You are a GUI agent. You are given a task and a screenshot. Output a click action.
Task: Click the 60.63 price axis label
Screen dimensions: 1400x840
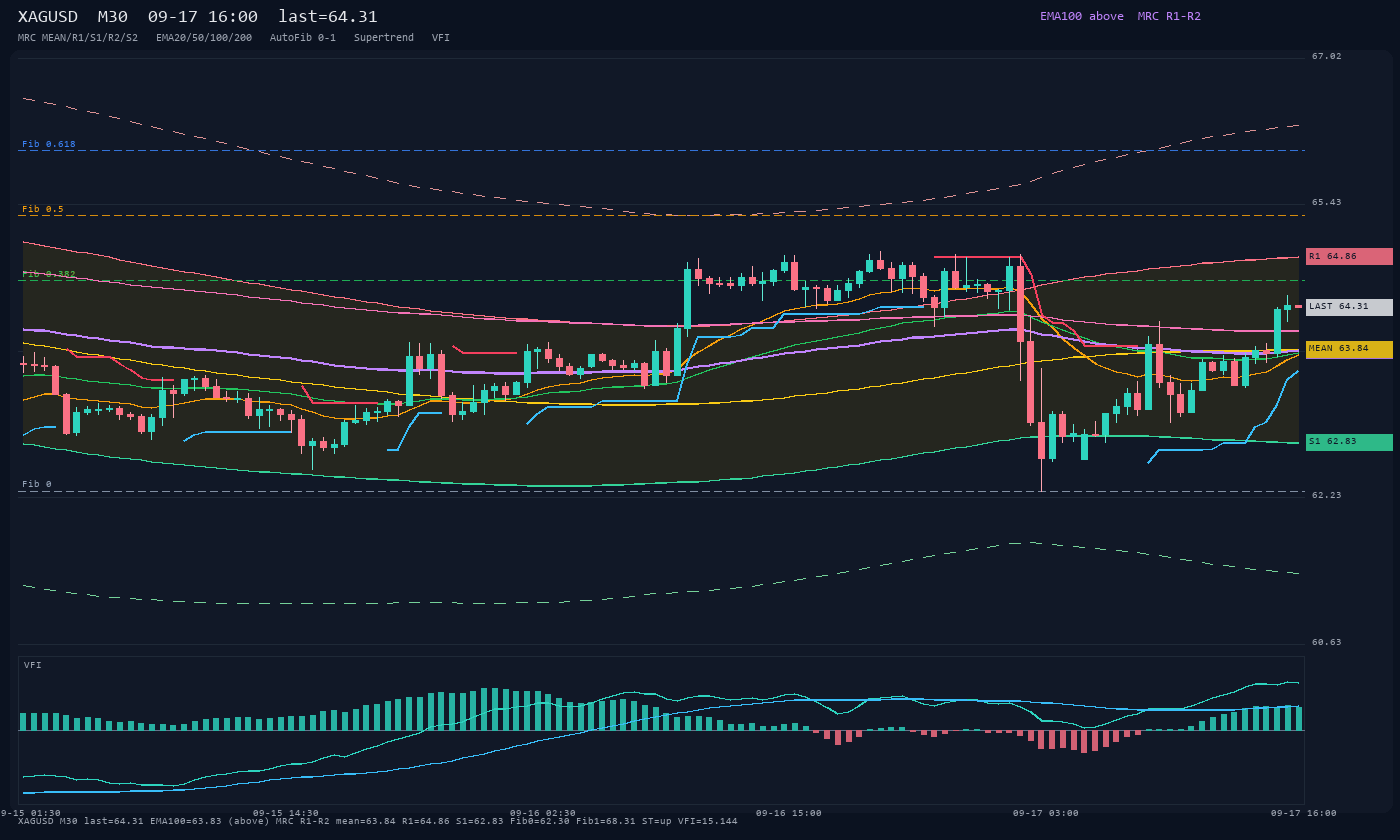pos(1327,642)
